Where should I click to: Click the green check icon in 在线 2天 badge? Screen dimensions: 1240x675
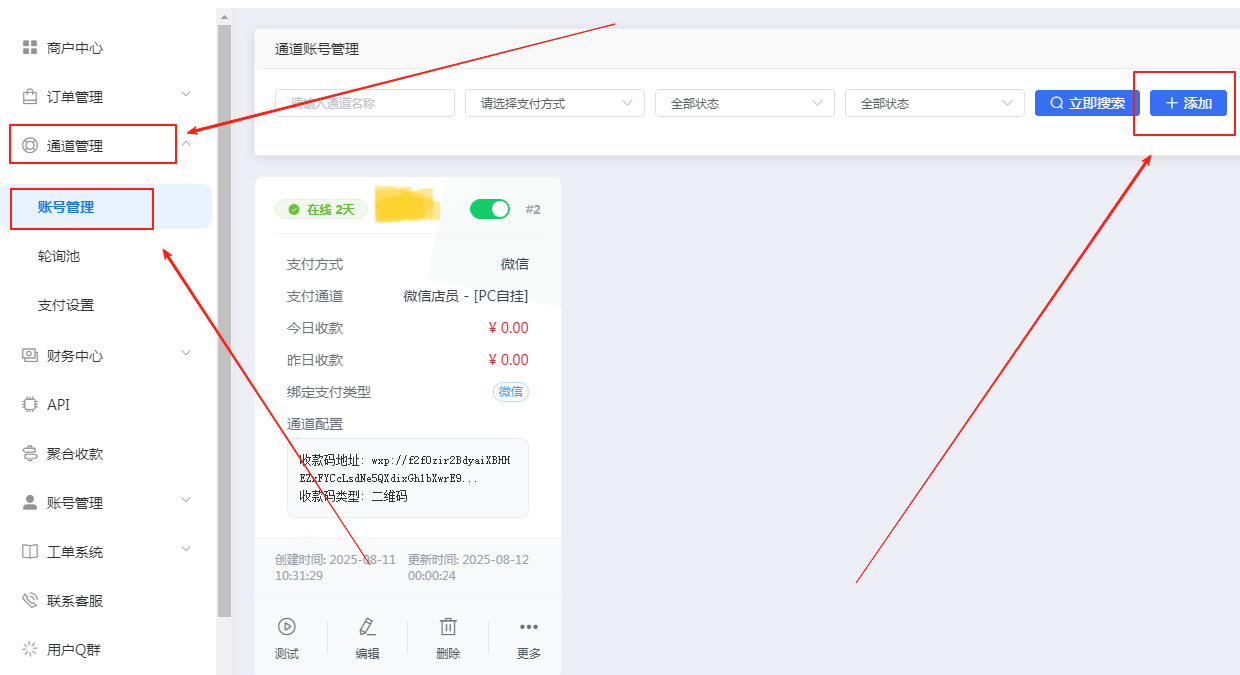pyautogui.click(x=294, y=210)
